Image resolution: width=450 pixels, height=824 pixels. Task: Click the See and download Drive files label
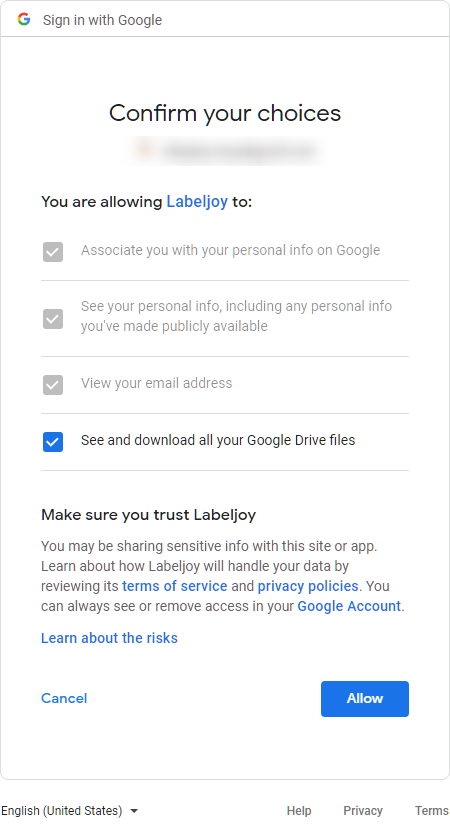point(218,440)
